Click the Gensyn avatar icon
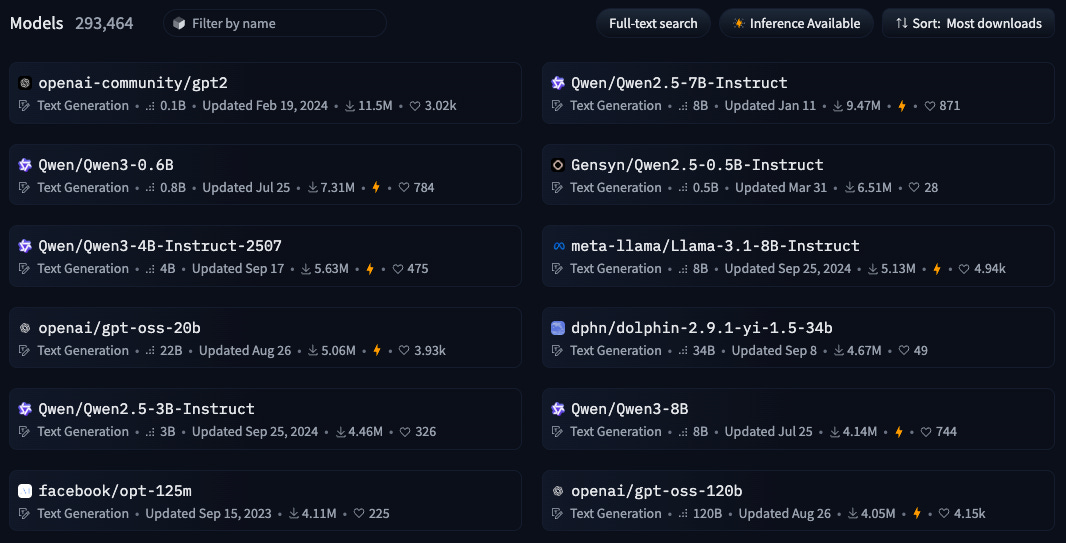1066x543 pixels. point(558,165)
